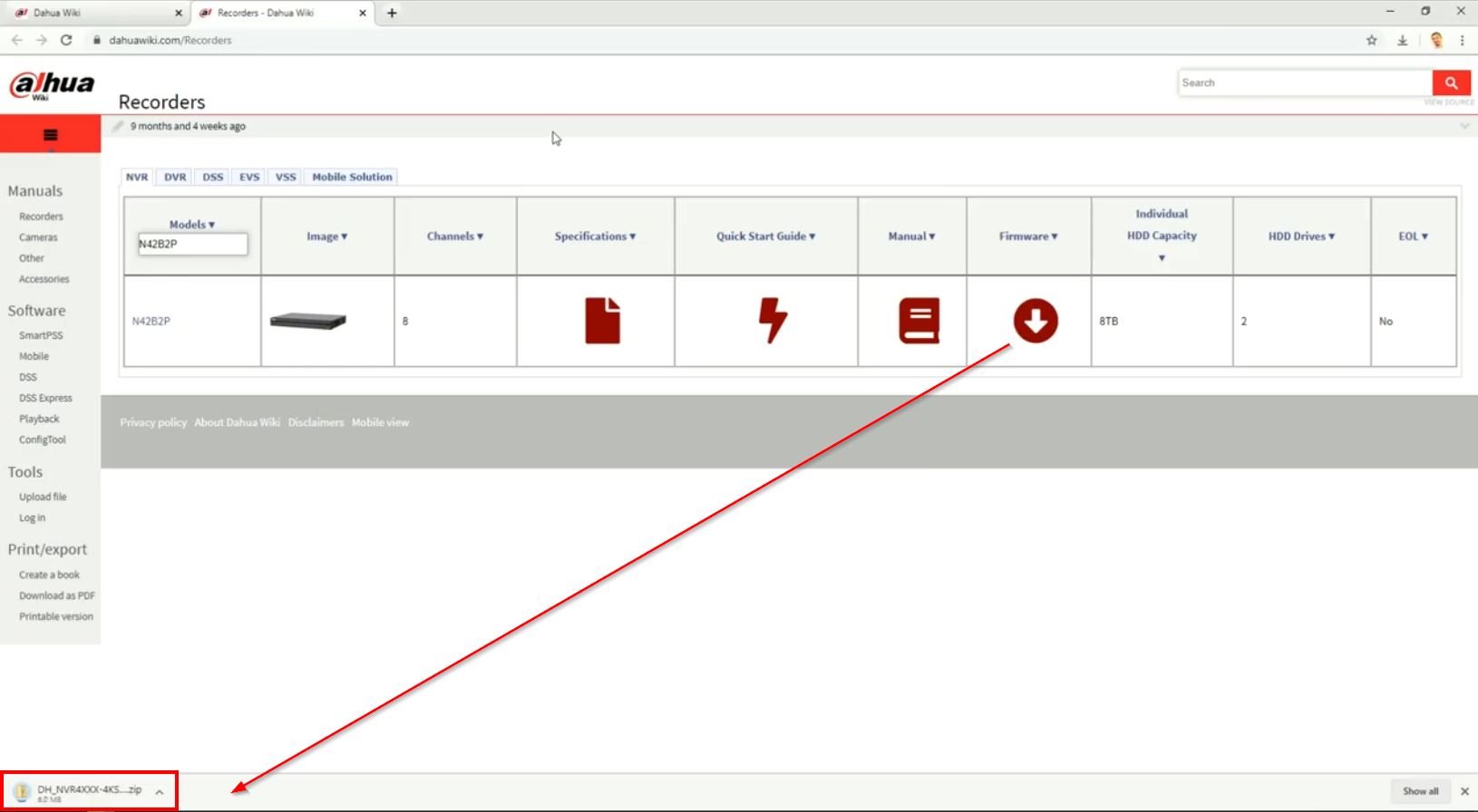Screen dimensions: 1478x812
Task: Switch to the DVR tab
Action: pyautogui.click(x=175, y=177)
